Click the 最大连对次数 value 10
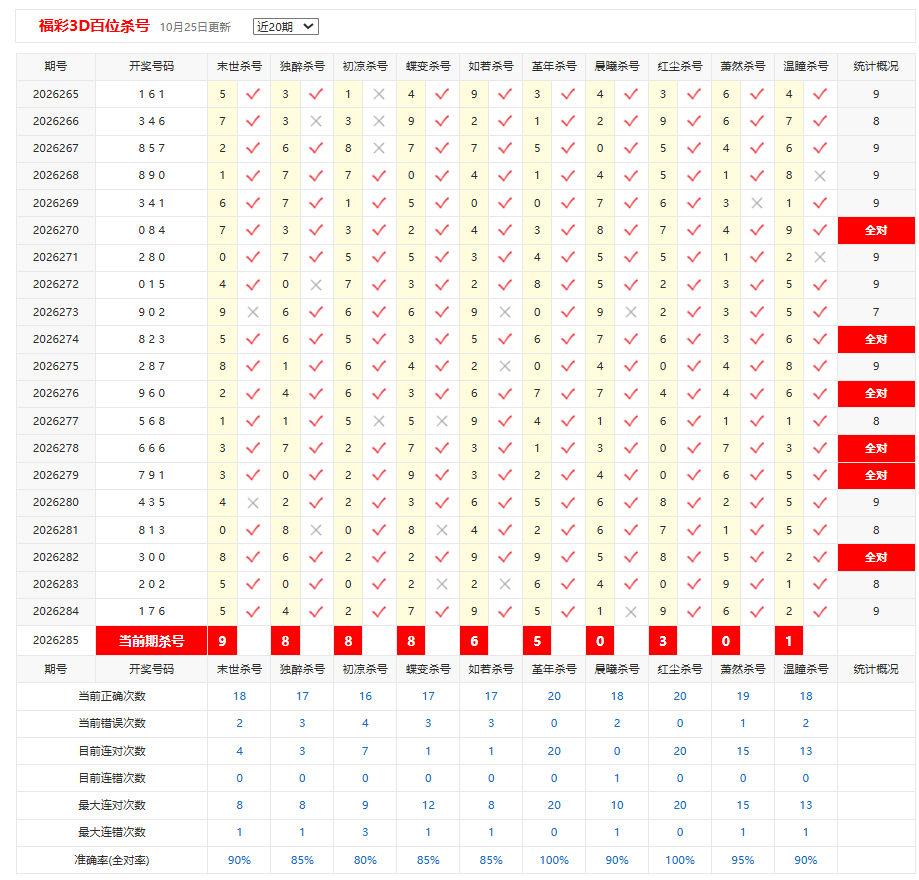Viewport: 919px width, 880px height. click(617, 806)
